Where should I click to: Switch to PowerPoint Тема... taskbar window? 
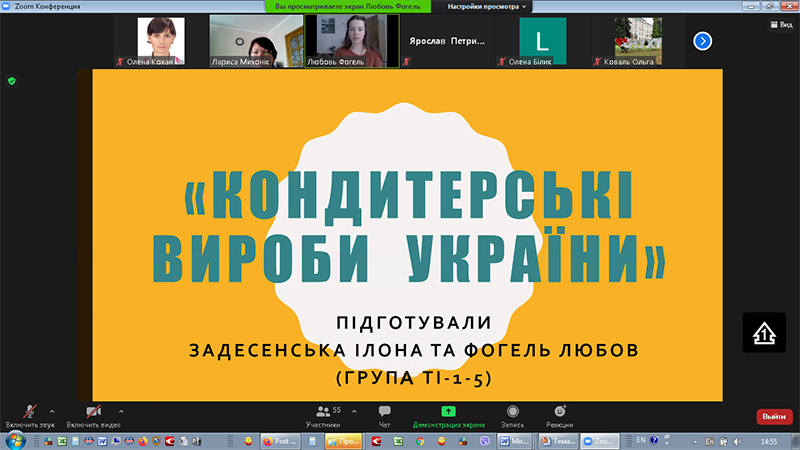558,441
